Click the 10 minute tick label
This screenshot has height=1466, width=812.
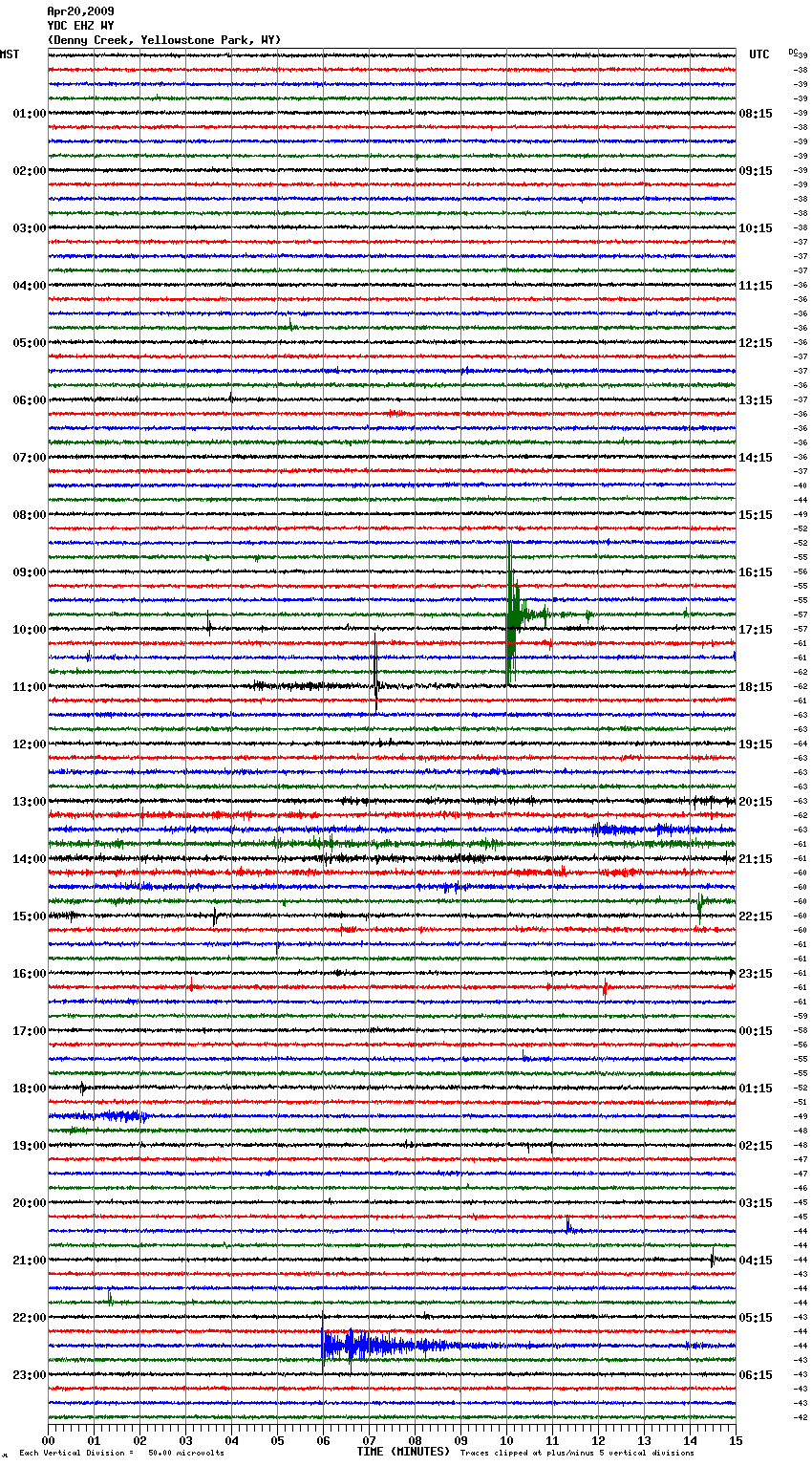[506, 1440]
